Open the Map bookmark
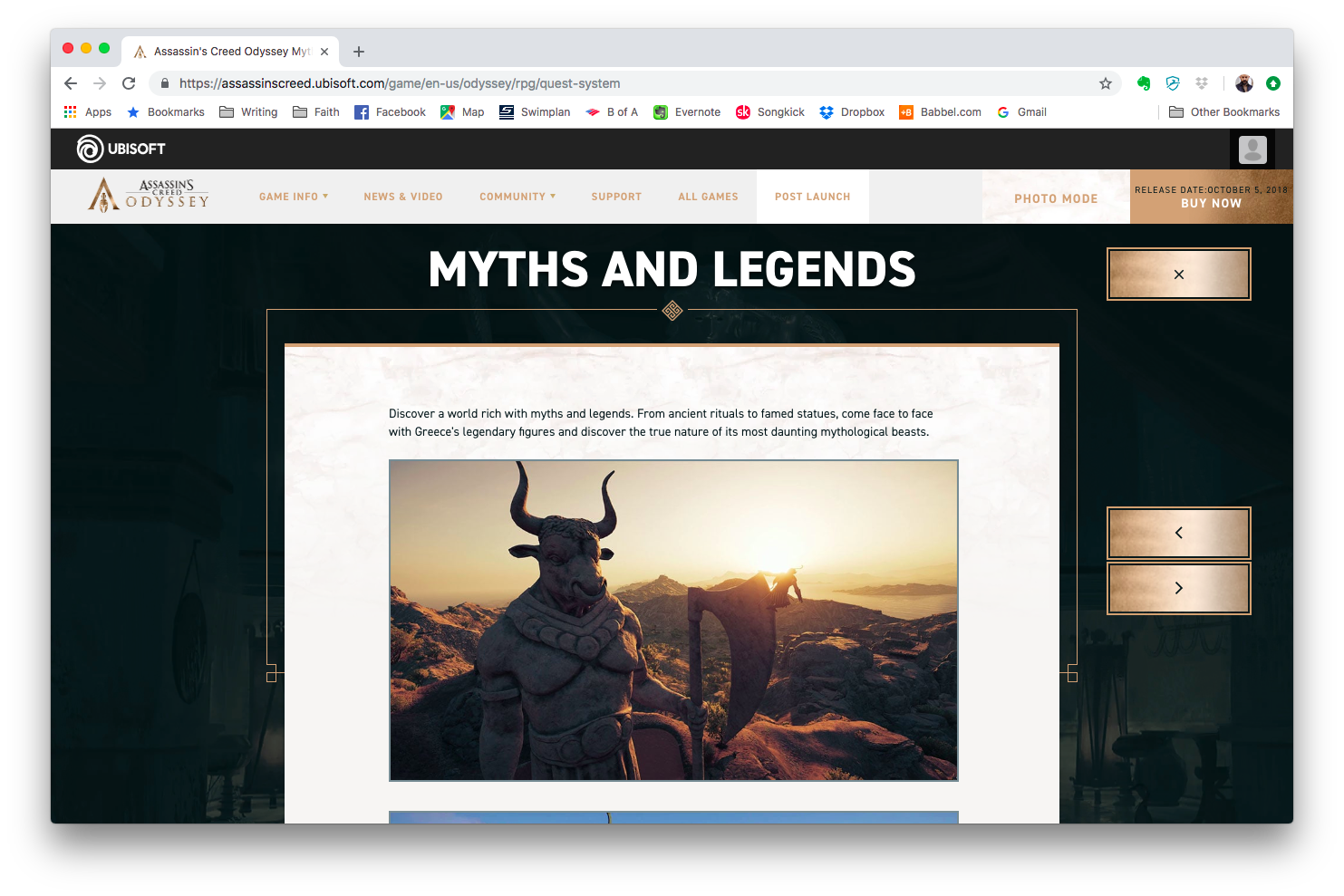Image resolution: width=1344 pixels, height=896 pixels. point(462,112)
